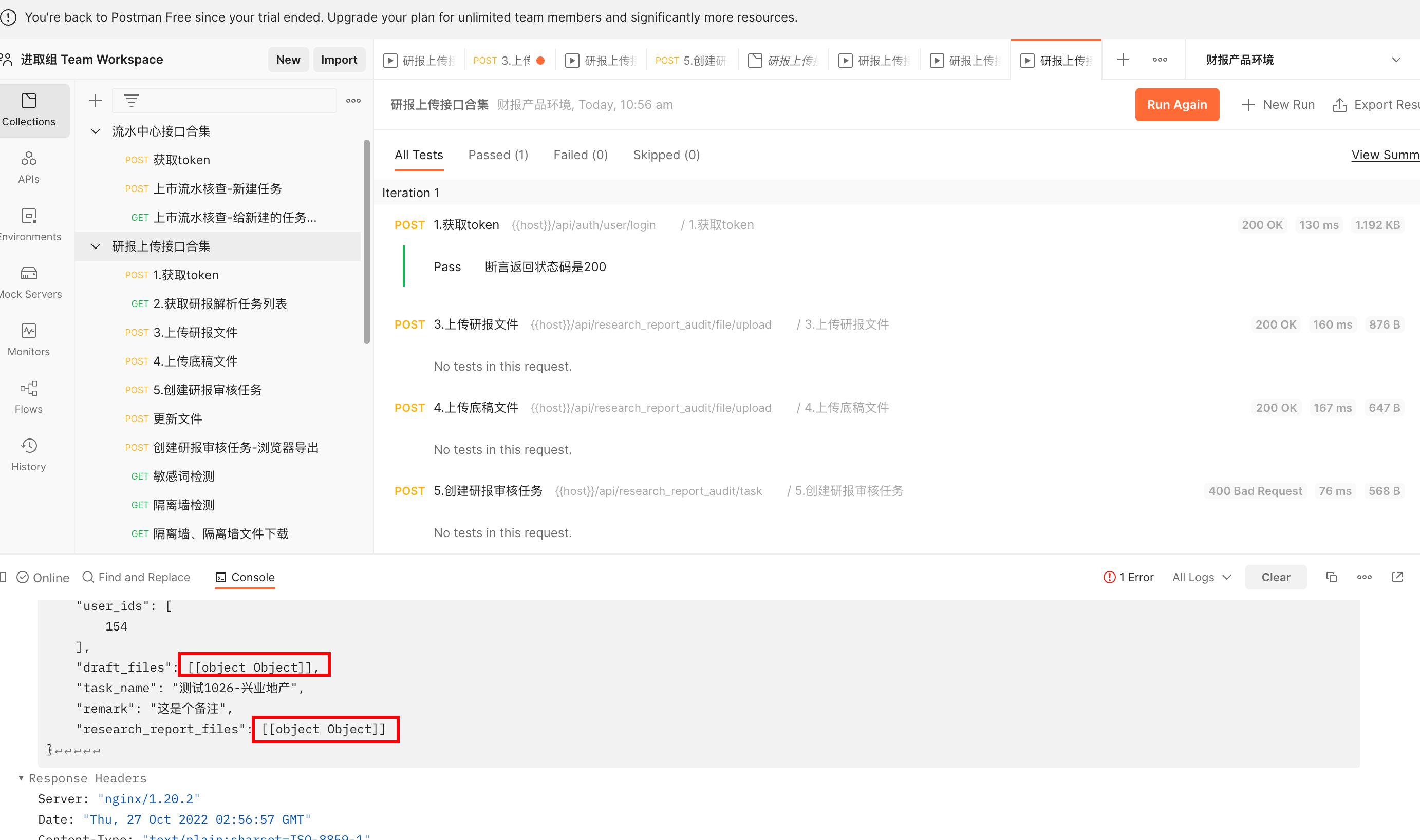
Task: Switch to the Passed tests tab
Action: [498, 155]
